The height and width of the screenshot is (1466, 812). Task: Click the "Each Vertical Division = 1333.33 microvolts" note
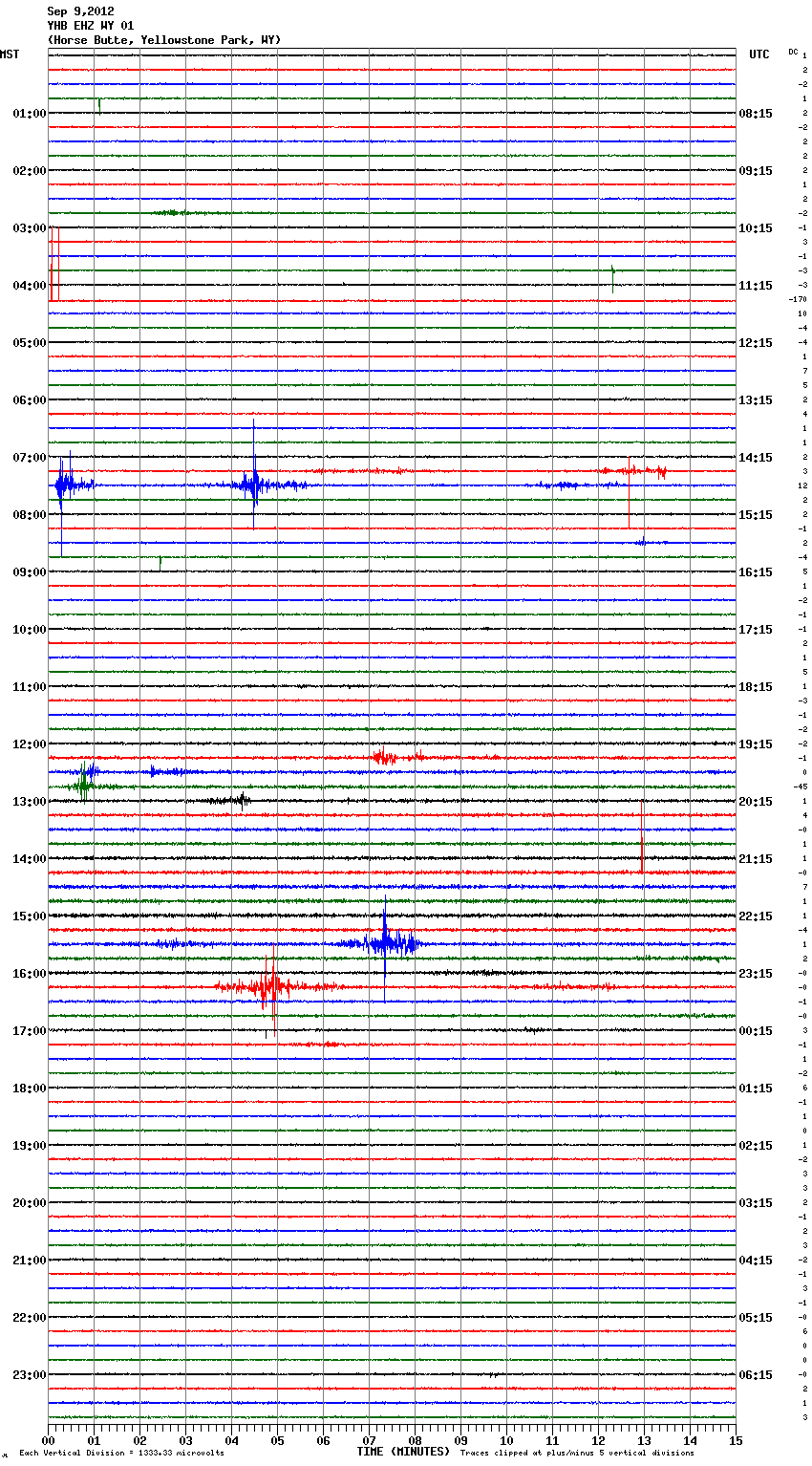(121, 1453)
